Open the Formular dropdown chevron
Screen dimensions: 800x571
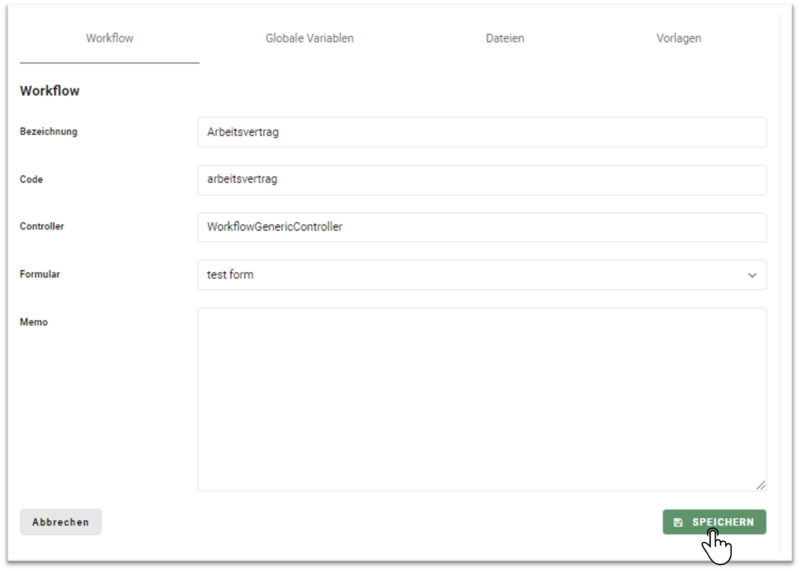click(x=752, y=275)
